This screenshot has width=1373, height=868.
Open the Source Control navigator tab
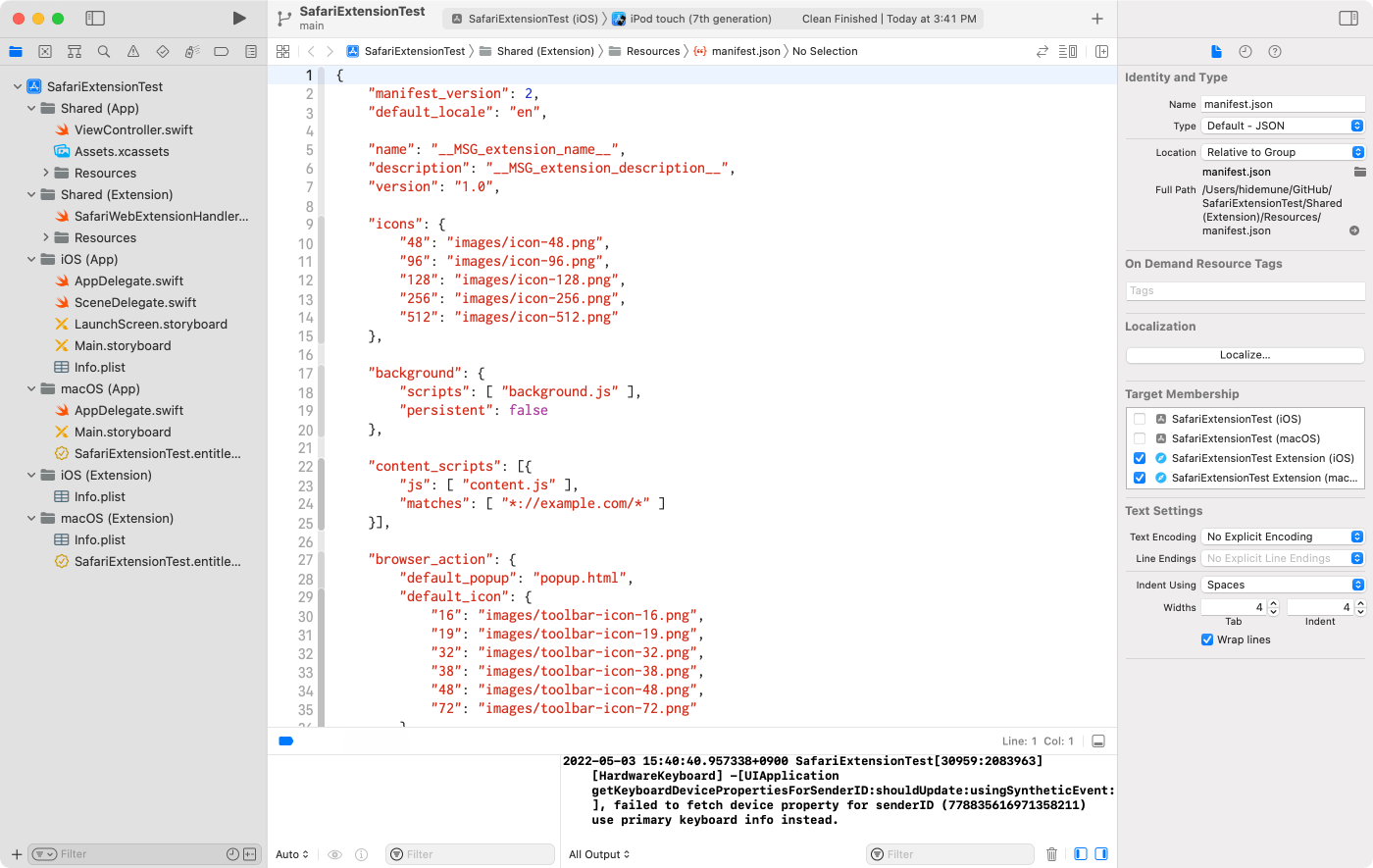tap(45, 52)
